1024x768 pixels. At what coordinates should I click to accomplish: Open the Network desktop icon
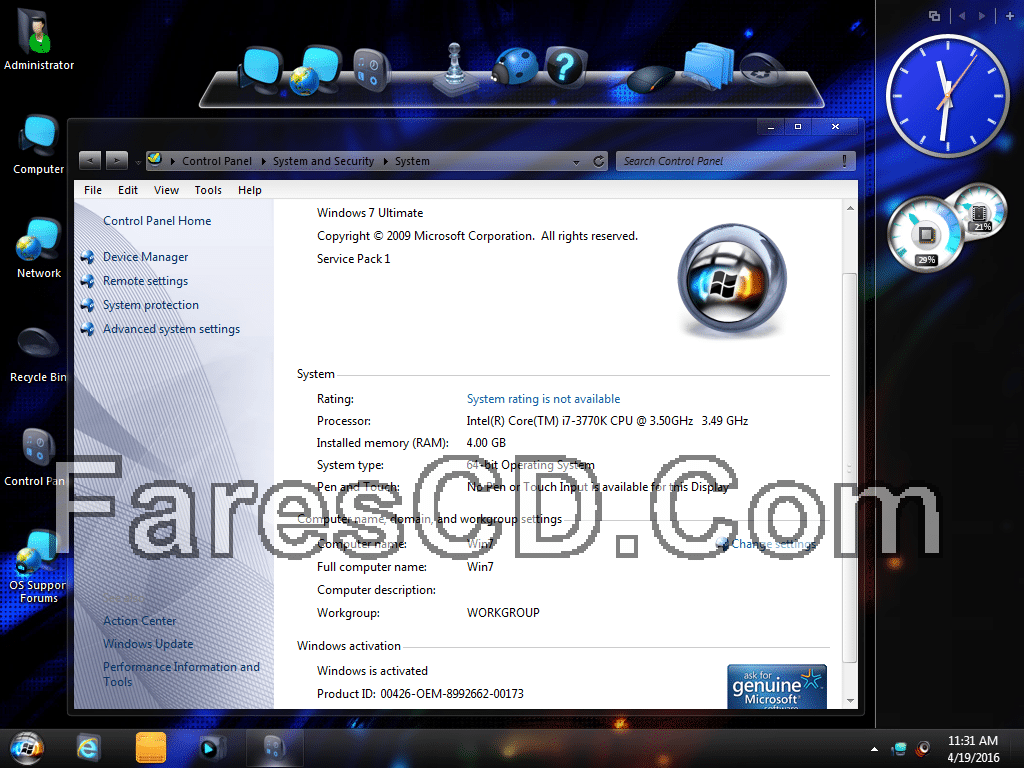click(x=39, y=248)
